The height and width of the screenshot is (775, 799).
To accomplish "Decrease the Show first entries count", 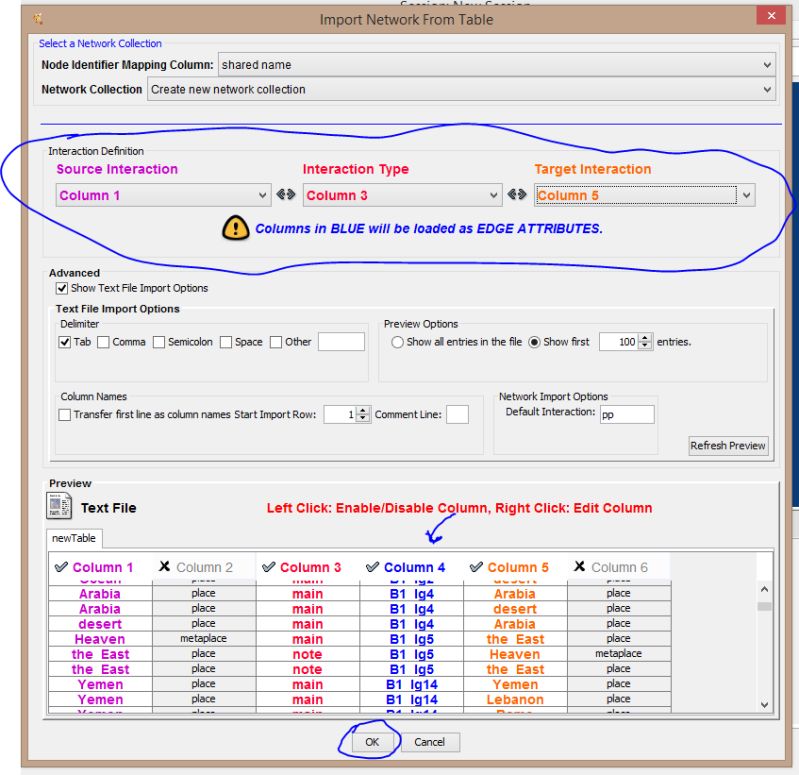I will tap(645, 346).
